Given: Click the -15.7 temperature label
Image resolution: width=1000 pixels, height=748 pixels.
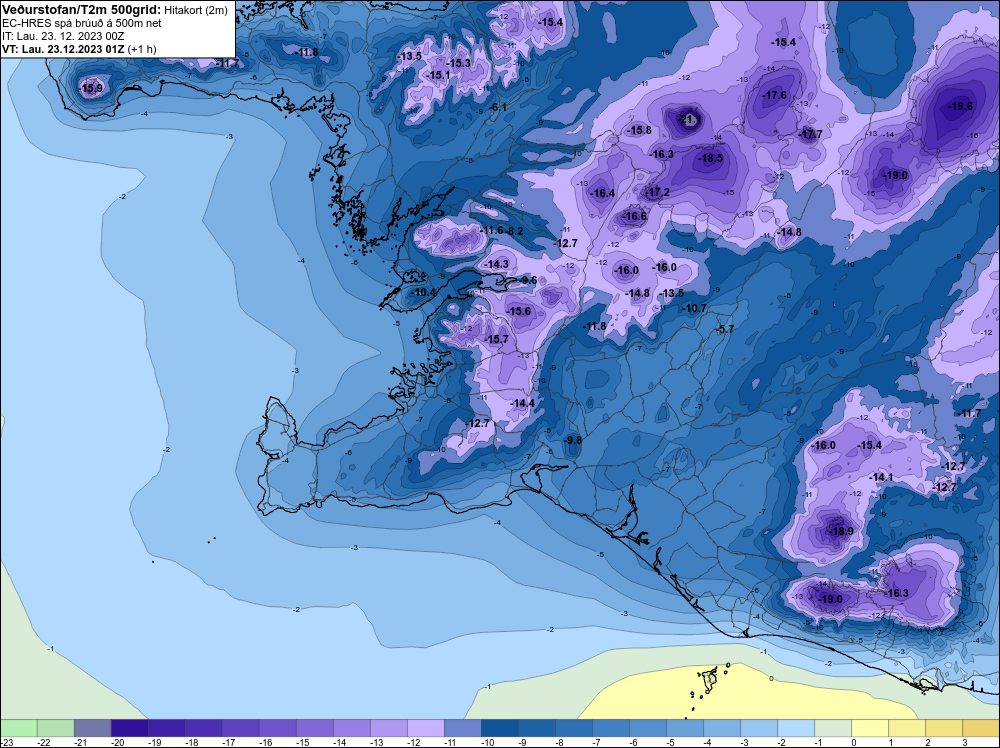Looking at the screenshot, I should tap(497, 339).
